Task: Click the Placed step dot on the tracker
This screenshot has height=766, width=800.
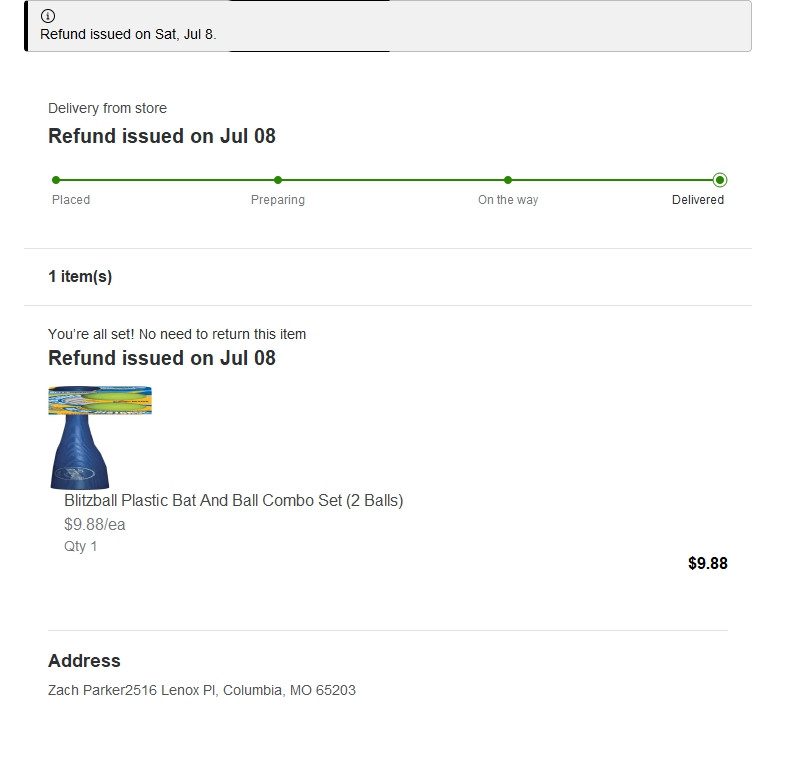Action: pos(56,180)
